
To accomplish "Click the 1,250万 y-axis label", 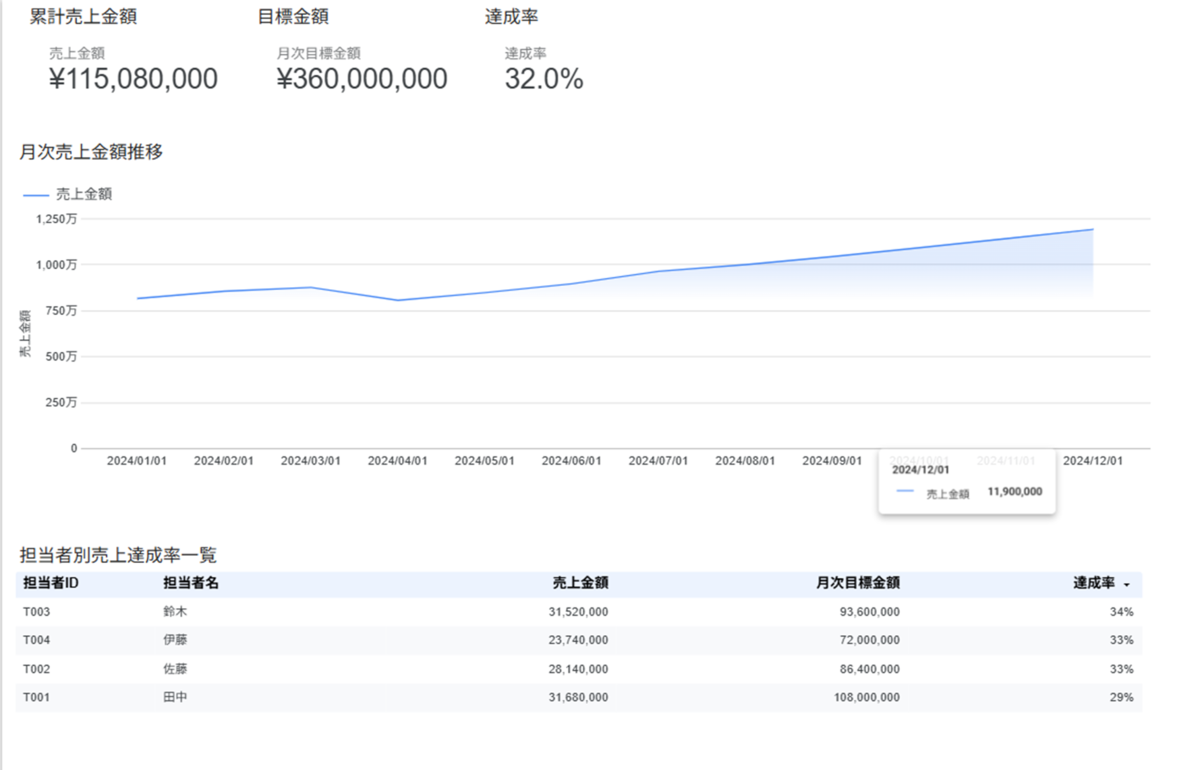I will 56,219.
